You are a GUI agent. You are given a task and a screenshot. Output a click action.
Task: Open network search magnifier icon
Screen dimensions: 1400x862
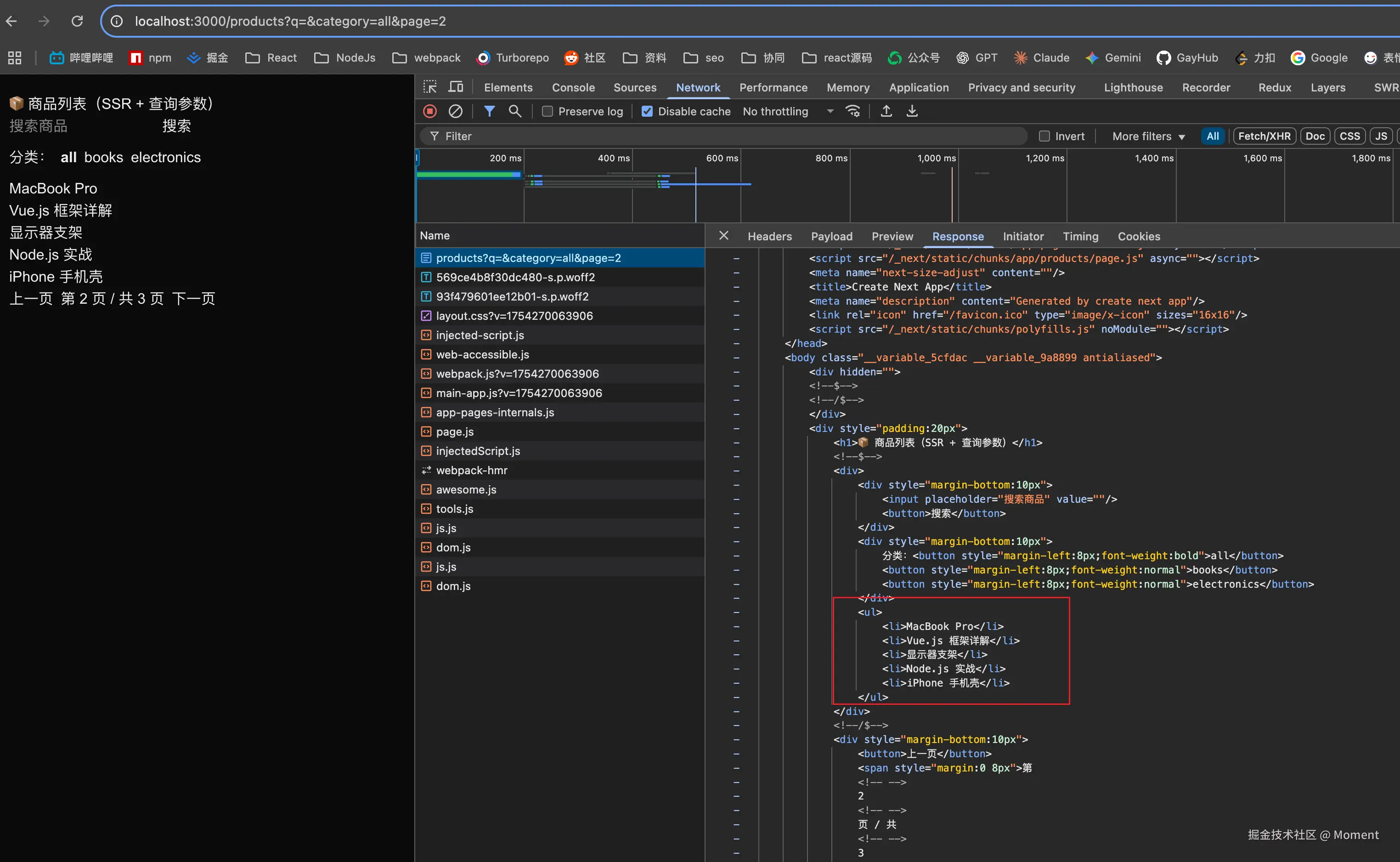(x=515, y=111)
